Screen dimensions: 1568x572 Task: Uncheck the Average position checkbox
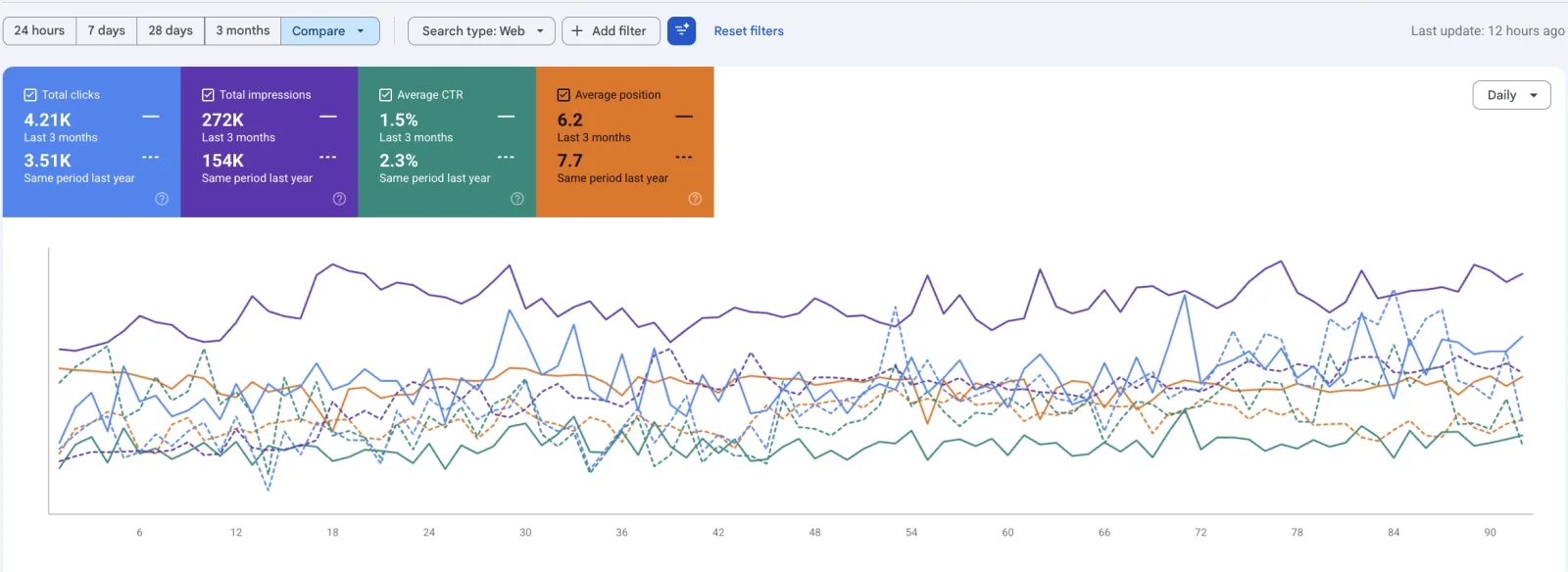pyautogui.click(x=563, y=95)
